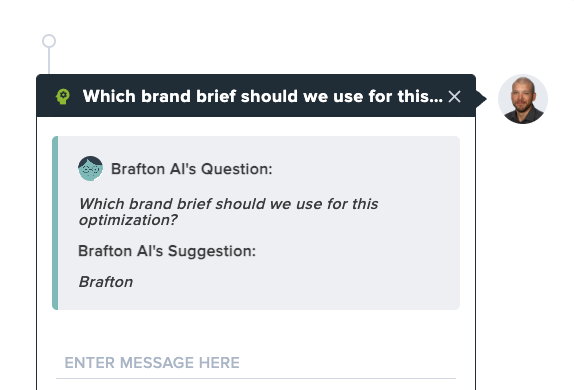Click the green AI head icon in header
This screenshot has height=390, width=574.
[x=63, y=96]
